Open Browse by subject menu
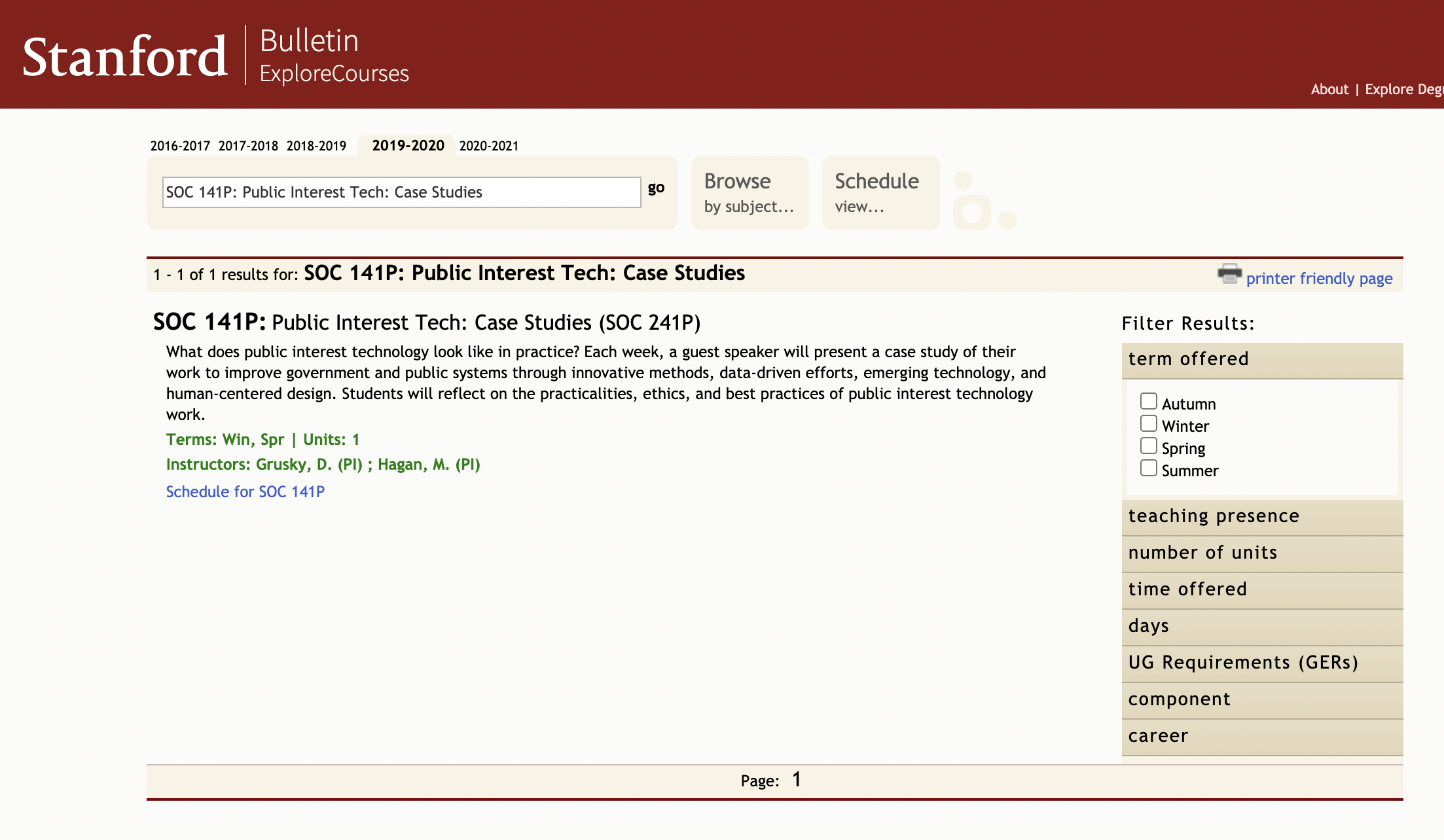This screenshot has width=1444, height=840. (x=749, y=192)
